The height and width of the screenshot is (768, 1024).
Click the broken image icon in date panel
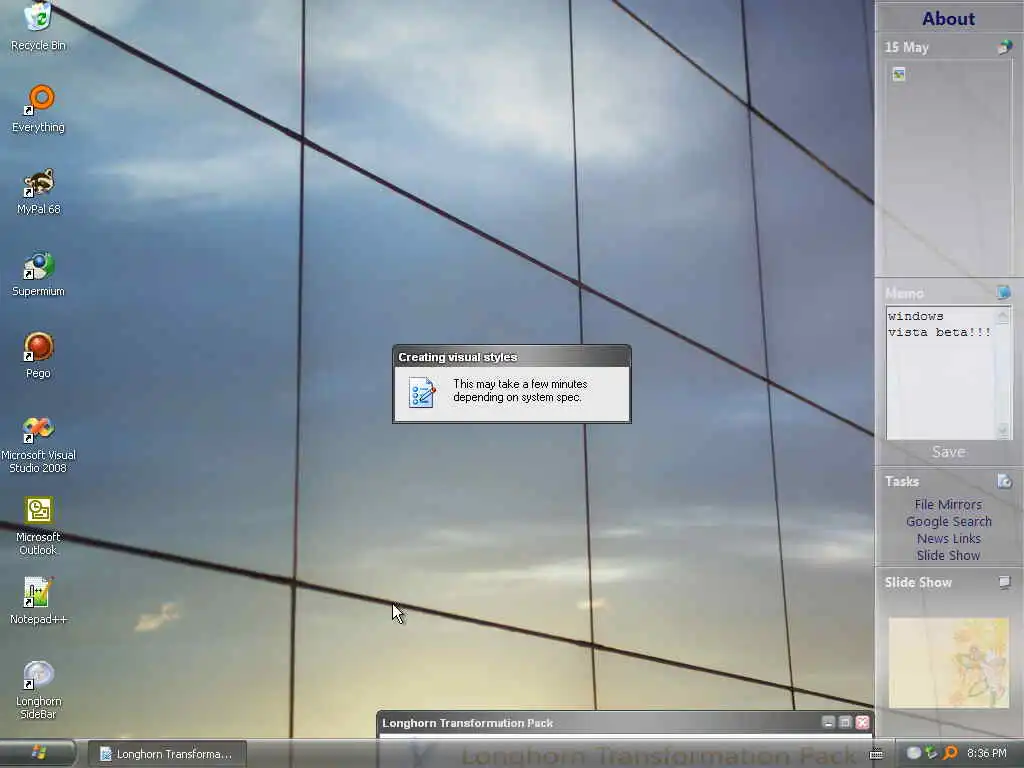click(x=899, y=74)
